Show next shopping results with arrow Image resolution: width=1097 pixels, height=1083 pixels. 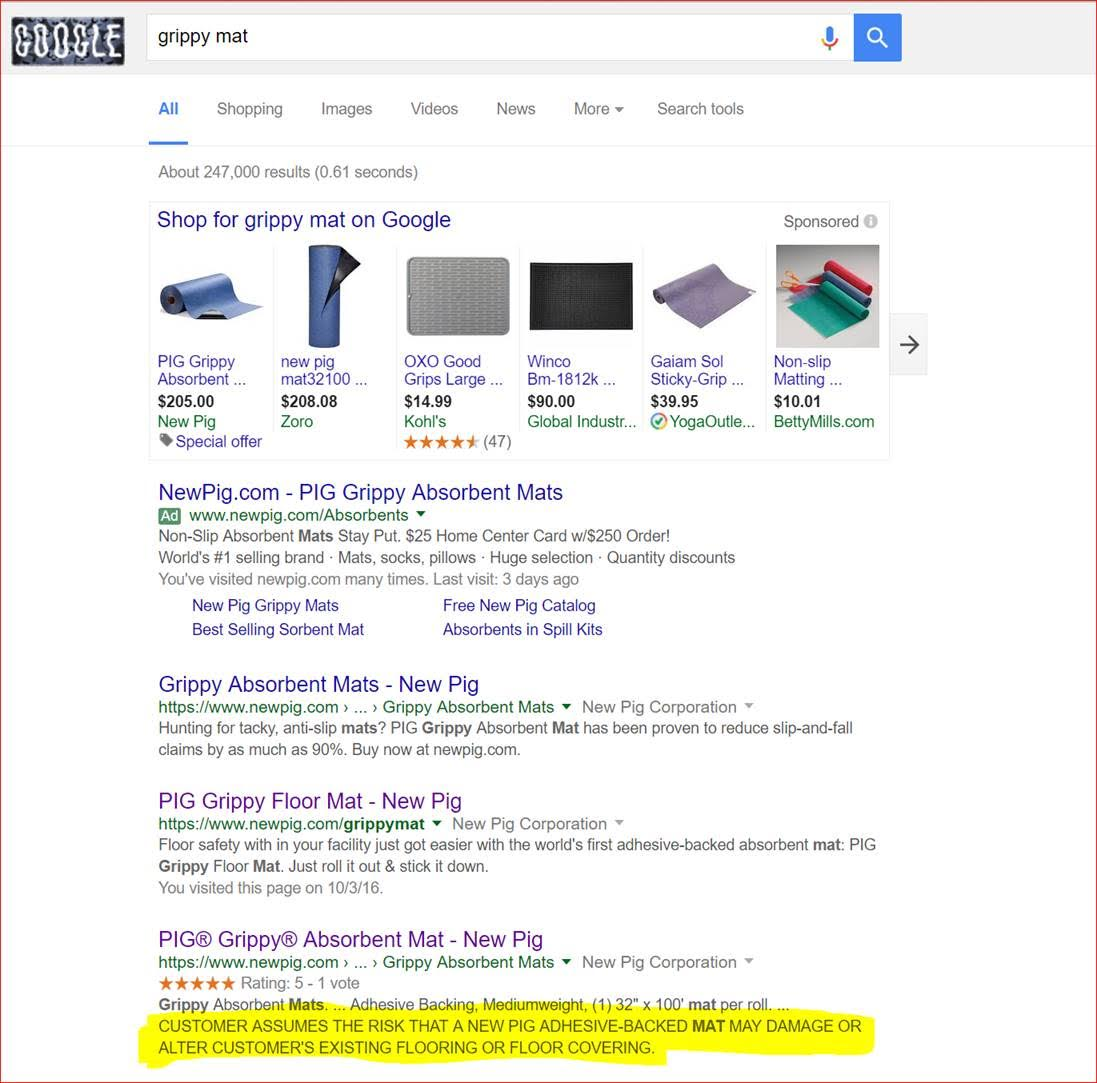(908, 345)
